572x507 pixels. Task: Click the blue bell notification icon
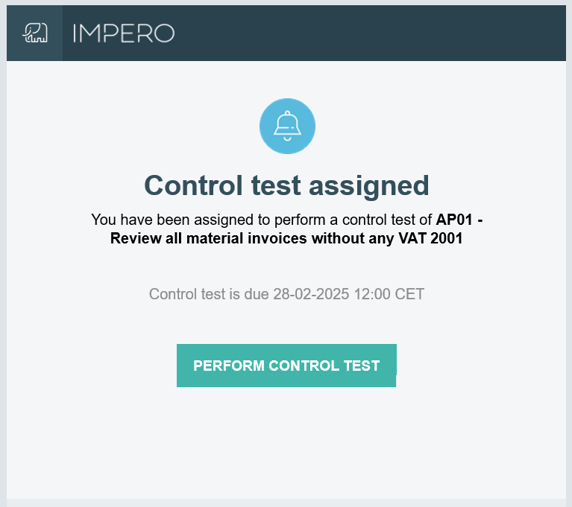coord(287,126)
